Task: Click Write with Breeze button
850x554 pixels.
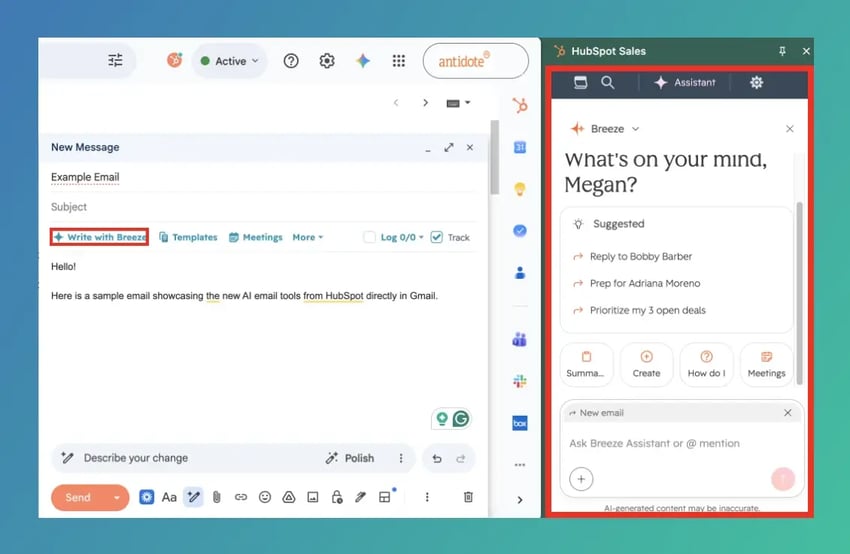Action: pyautogui.click(x=100, y=237)
